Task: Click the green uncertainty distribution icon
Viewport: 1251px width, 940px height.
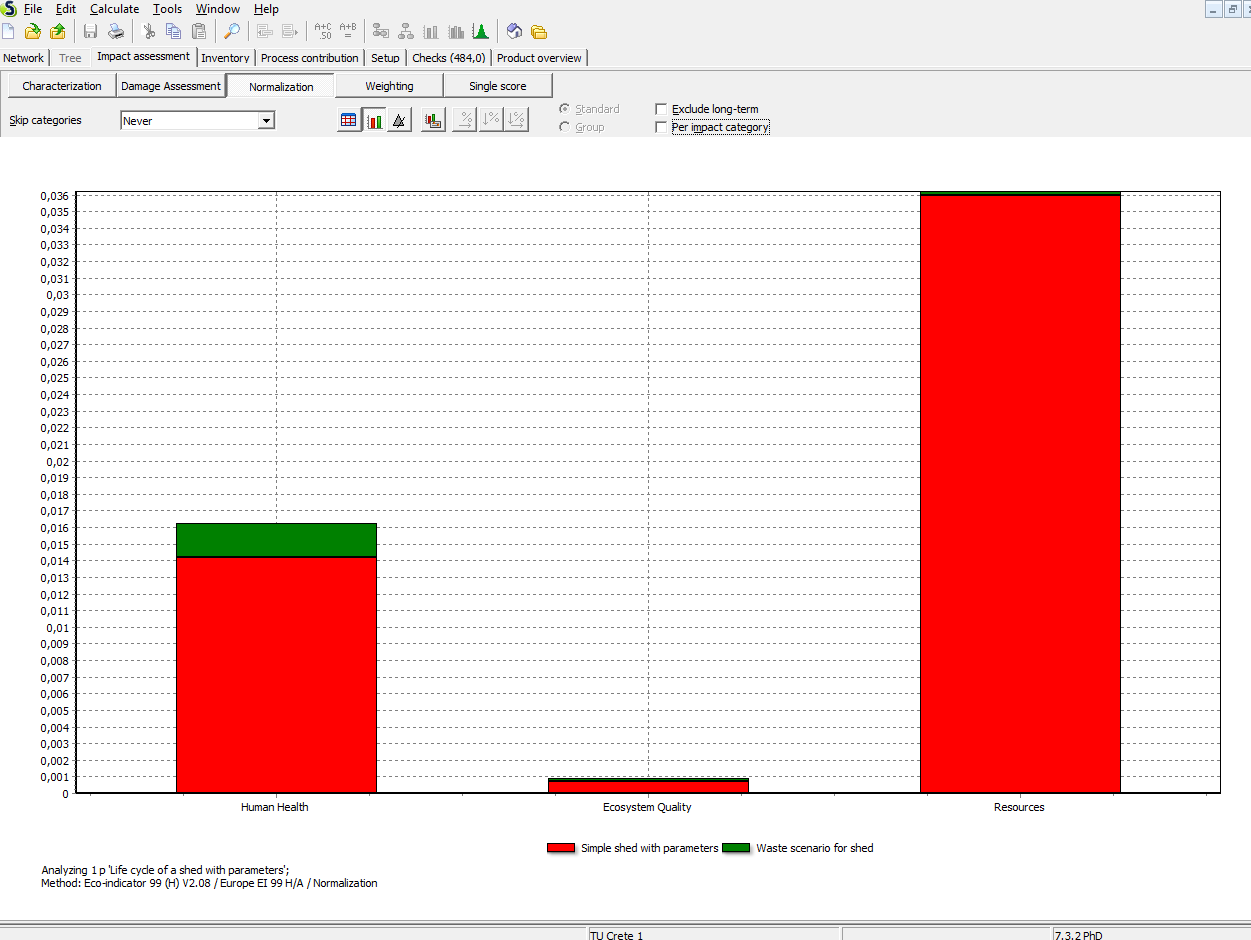Action: (480, 31)
